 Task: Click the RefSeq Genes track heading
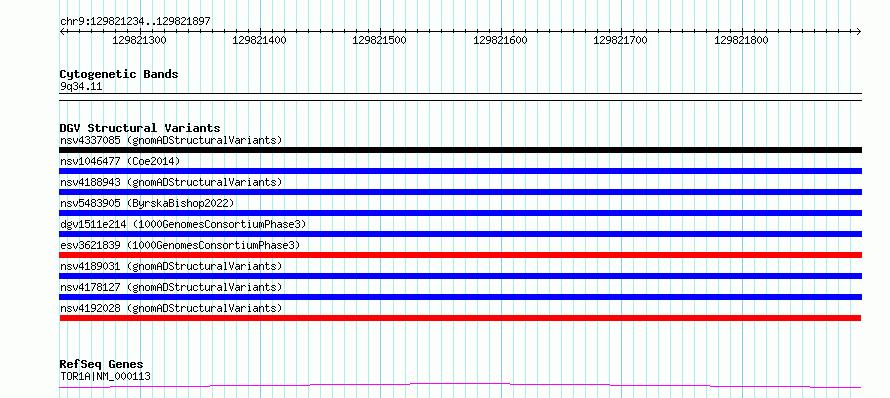click(102, 364)
